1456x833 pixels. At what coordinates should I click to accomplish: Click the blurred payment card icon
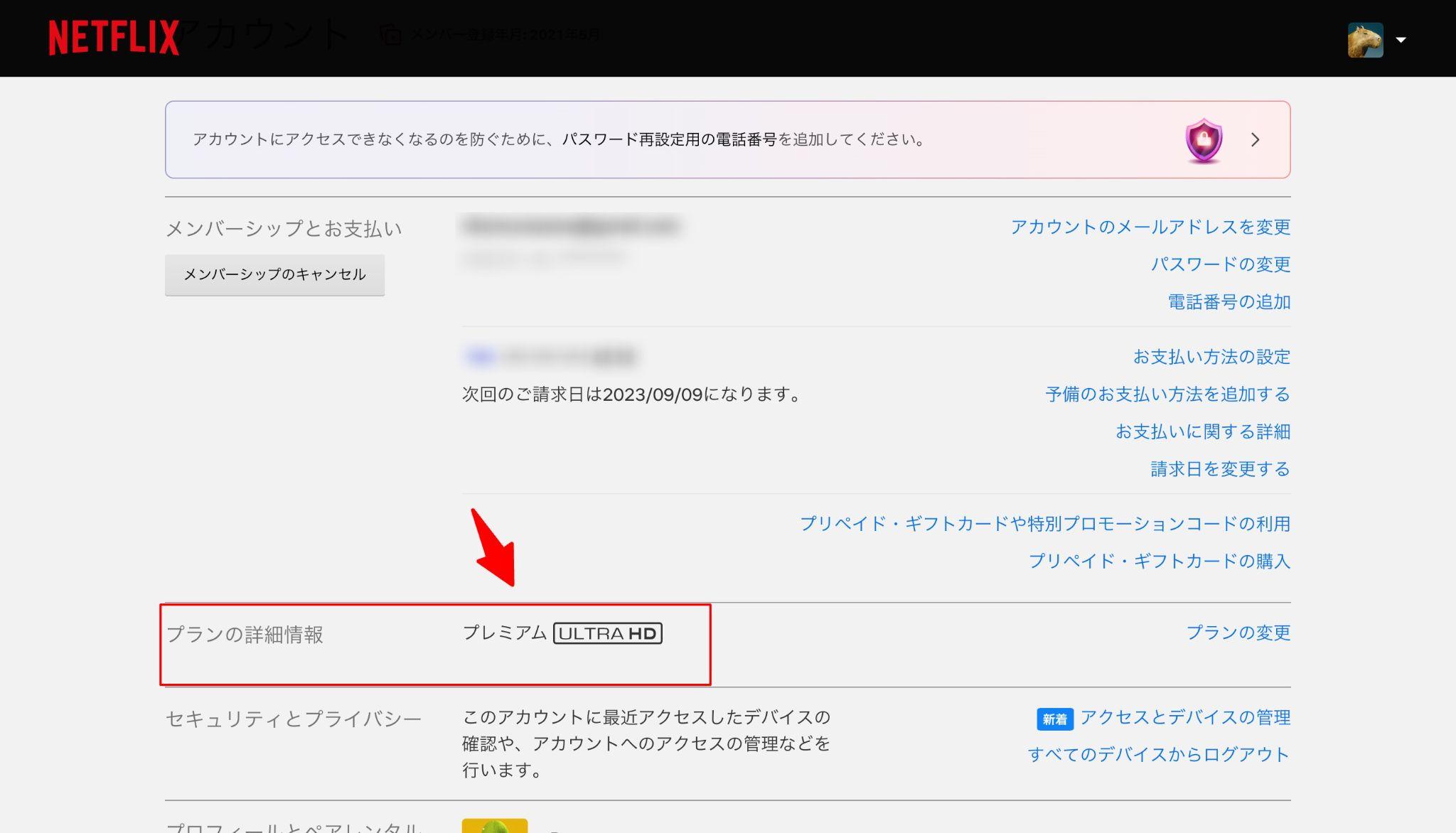tap(480, 357)
